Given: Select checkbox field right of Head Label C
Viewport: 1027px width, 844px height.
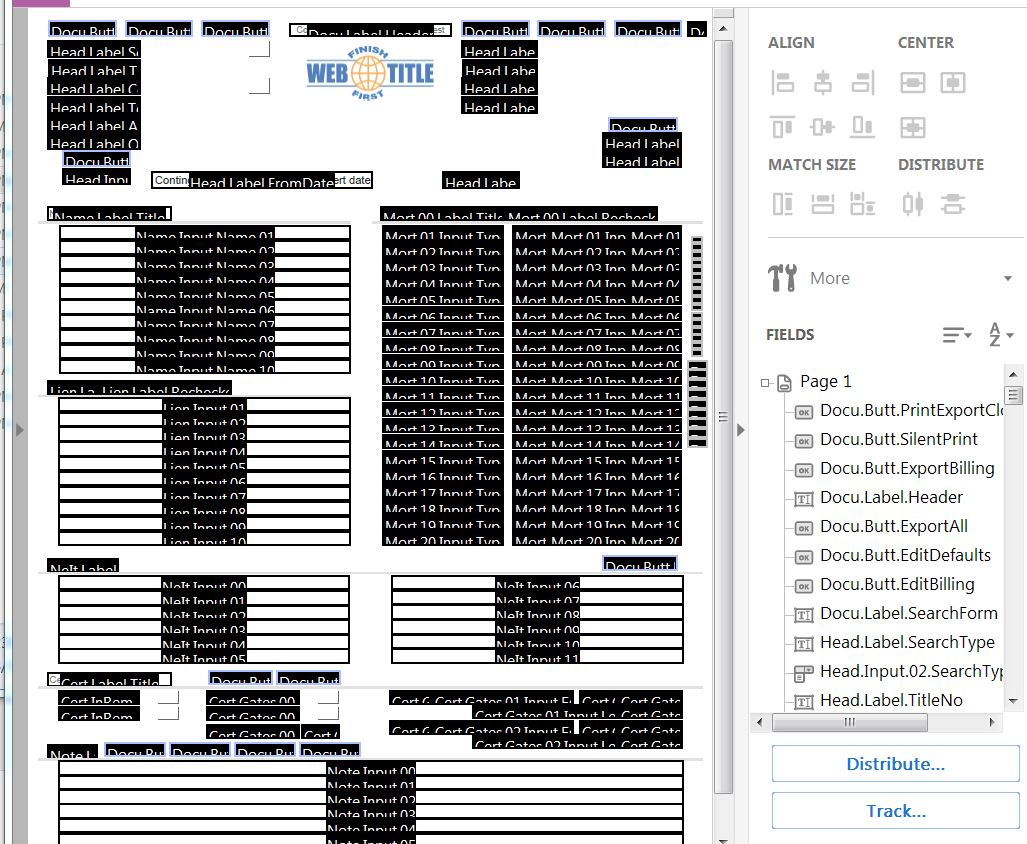Looking at the screenshot, I should tap(259, 86).
